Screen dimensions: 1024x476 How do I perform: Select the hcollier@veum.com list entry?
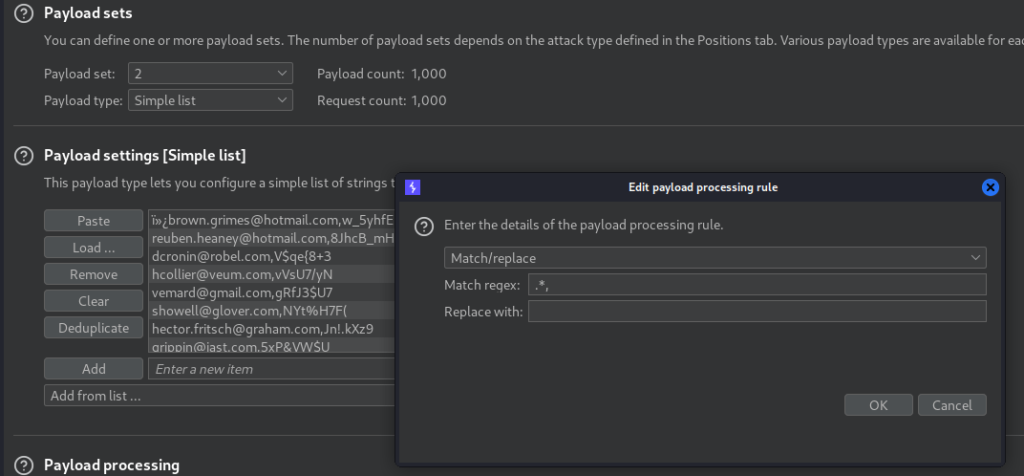point(272,274)
